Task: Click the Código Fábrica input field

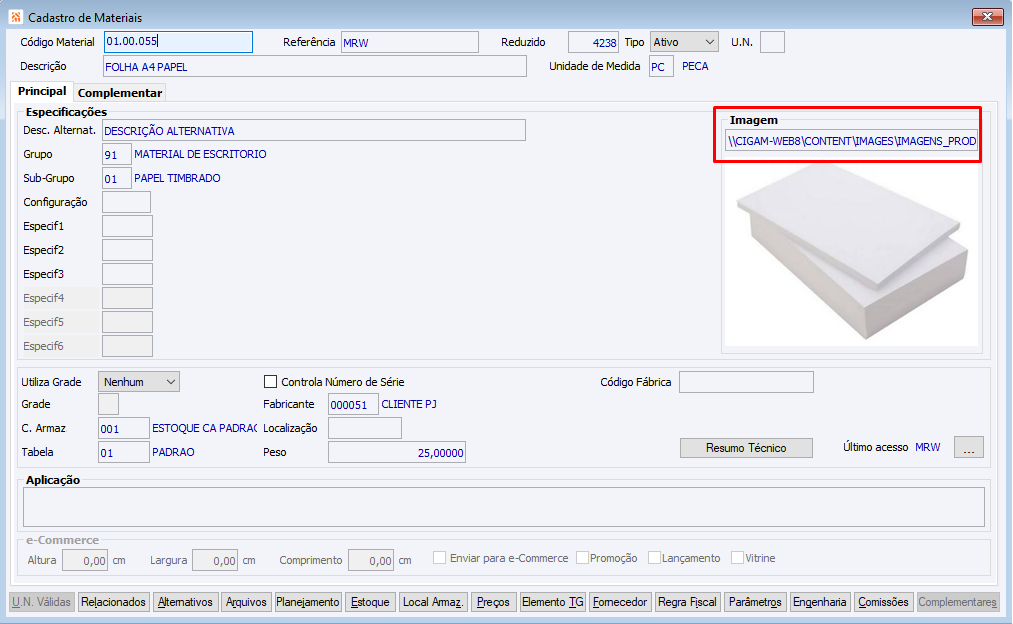Action: point(746,382)
